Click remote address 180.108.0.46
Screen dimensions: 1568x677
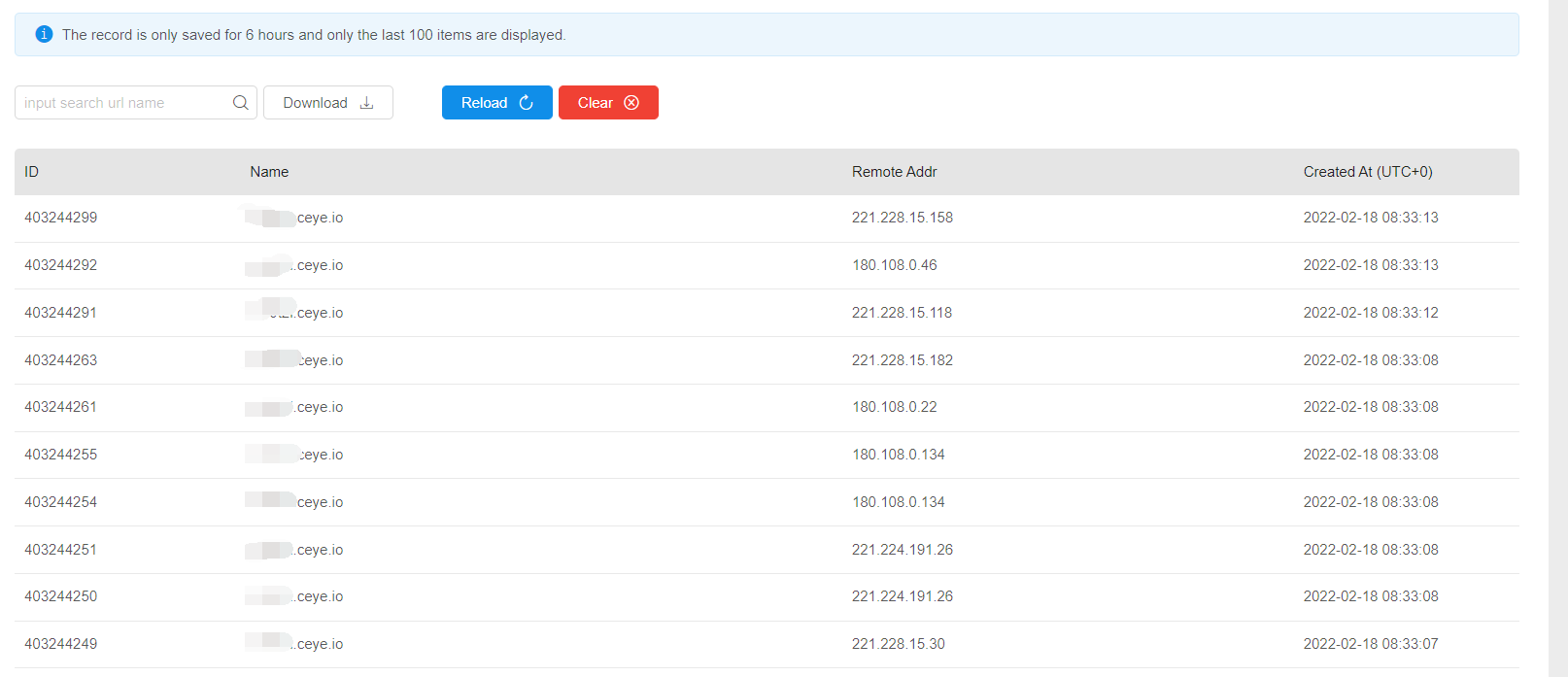point(895,265)
